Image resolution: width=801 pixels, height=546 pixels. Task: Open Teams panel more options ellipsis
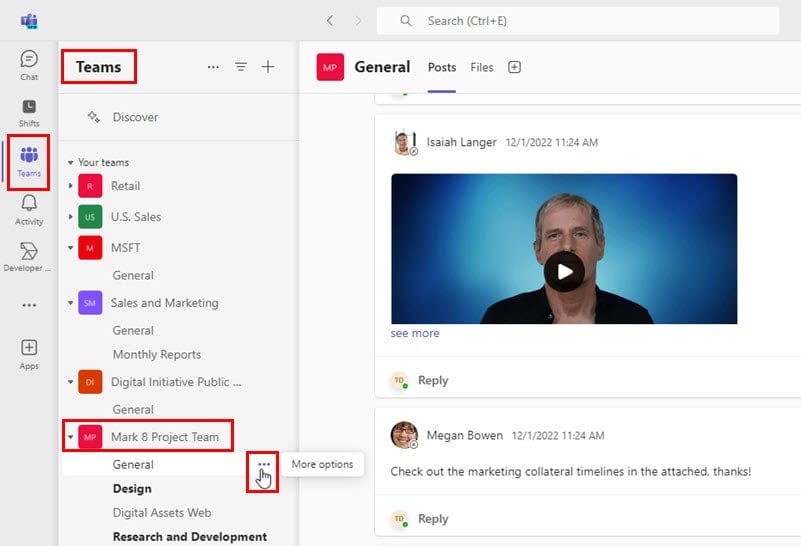tap(213, 66)
